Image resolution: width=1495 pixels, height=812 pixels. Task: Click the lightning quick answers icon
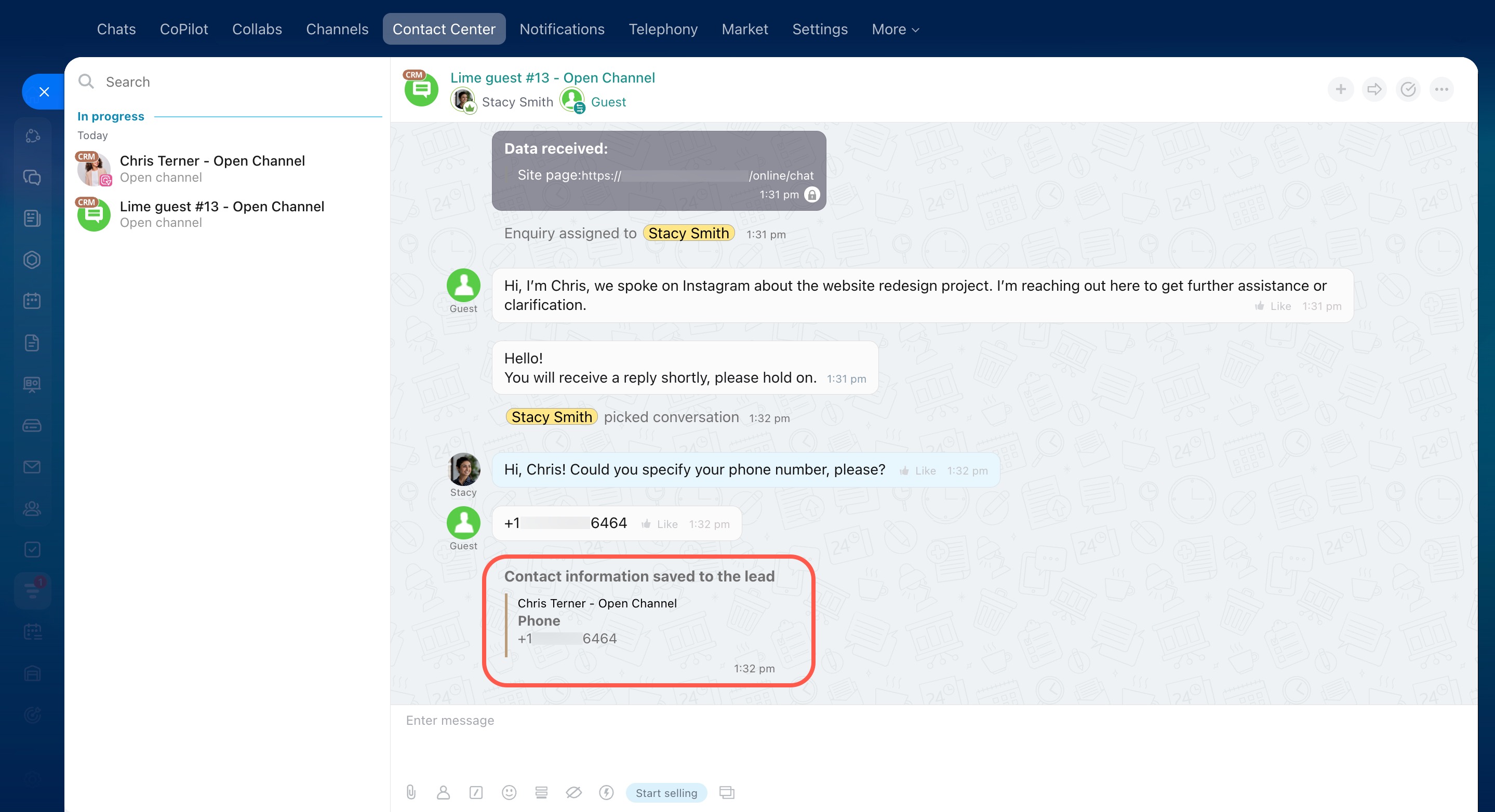pyautogui.click(x=607, y=792)
